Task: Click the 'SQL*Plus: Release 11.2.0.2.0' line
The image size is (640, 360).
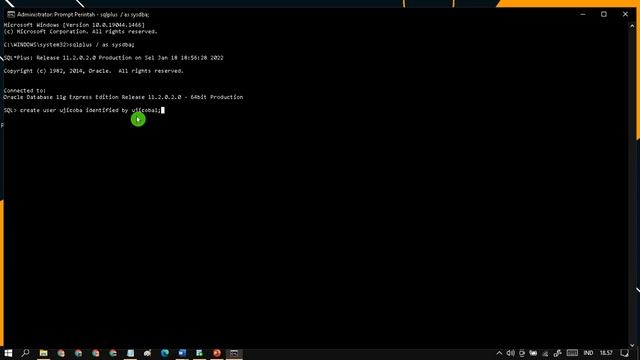Action: (x=113, y=58)
